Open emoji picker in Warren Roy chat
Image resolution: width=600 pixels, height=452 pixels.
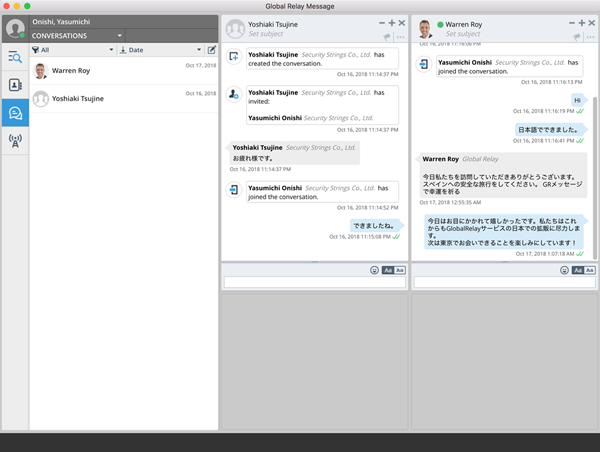(564, 270)
